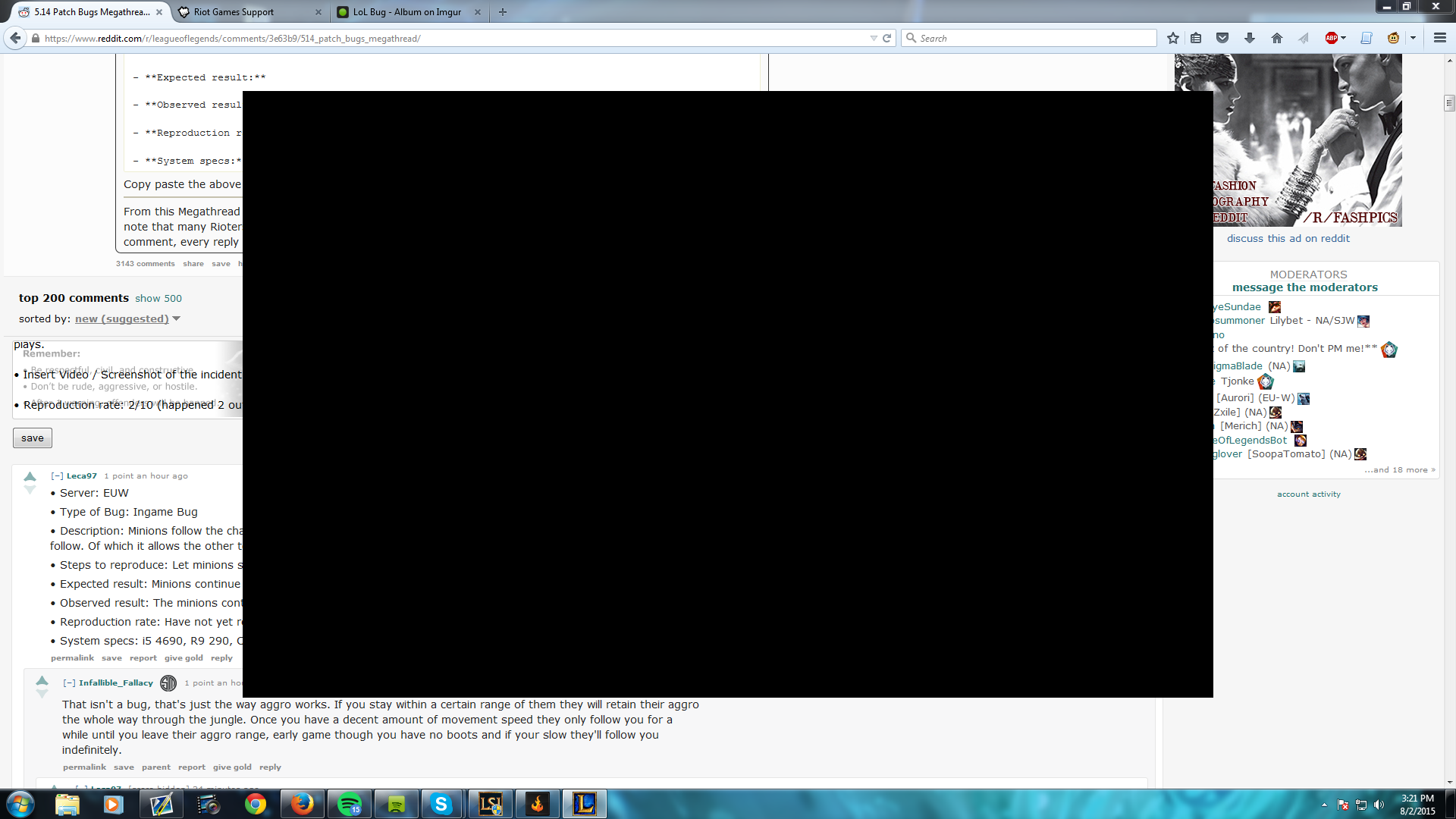The image size is (1456, 819).
Task: Open the Firefox hamburger menu
Action: [x=1440, y=38]
